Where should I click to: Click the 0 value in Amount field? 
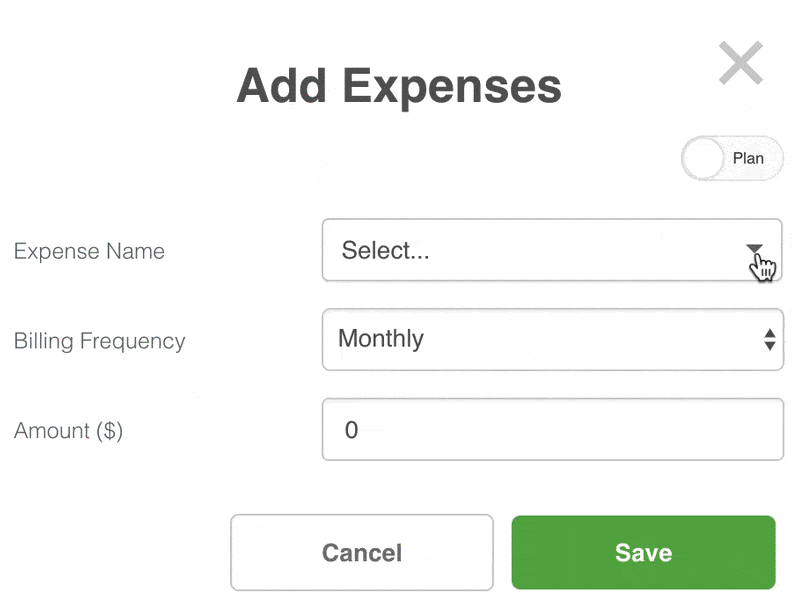pos(351,430)
